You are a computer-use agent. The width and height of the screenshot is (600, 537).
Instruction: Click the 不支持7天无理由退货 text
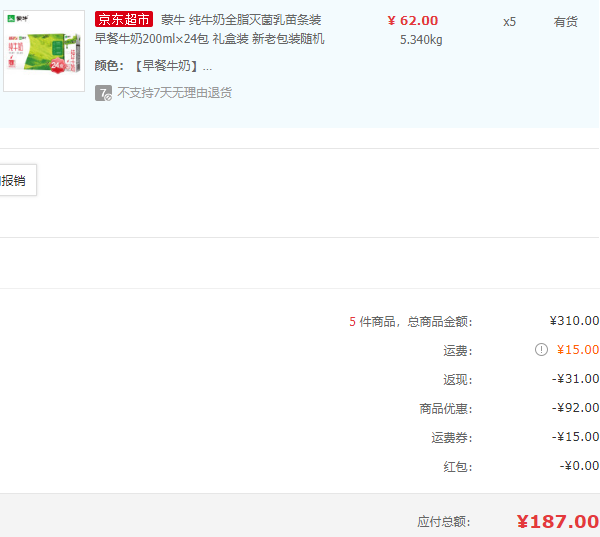point(174,93)
